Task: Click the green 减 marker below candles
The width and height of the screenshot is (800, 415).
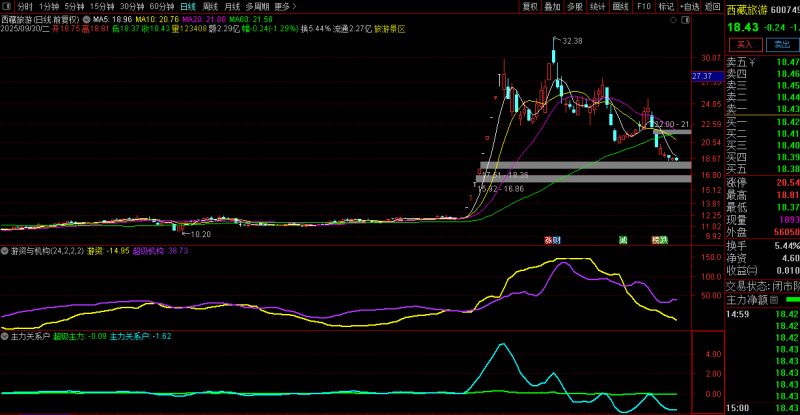Action: click(622, 240)
